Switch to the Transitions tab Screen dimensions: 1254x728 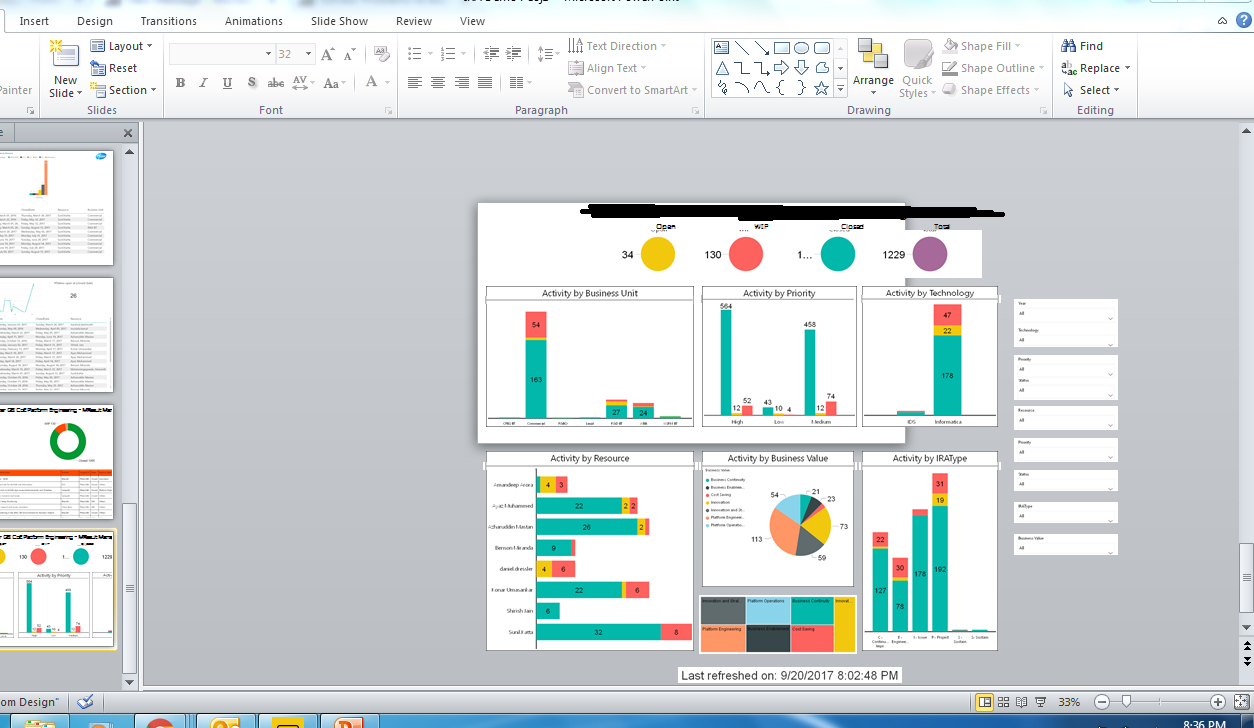[x=169, y=21]
